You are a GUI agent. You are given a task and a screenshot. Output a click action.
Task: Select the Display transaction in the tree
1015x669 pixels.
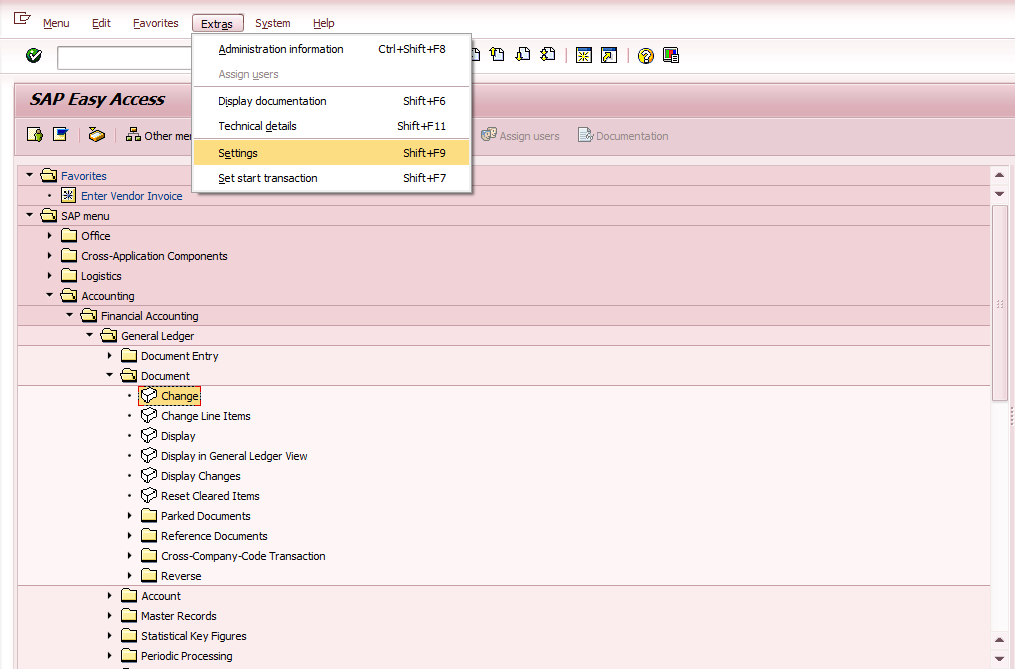pyautogui.click(x=178, y=436)
